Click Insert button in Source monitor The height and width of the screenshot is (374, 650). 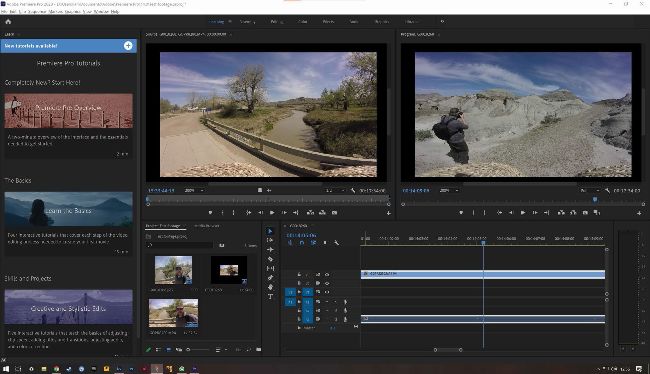coord(310,213)
